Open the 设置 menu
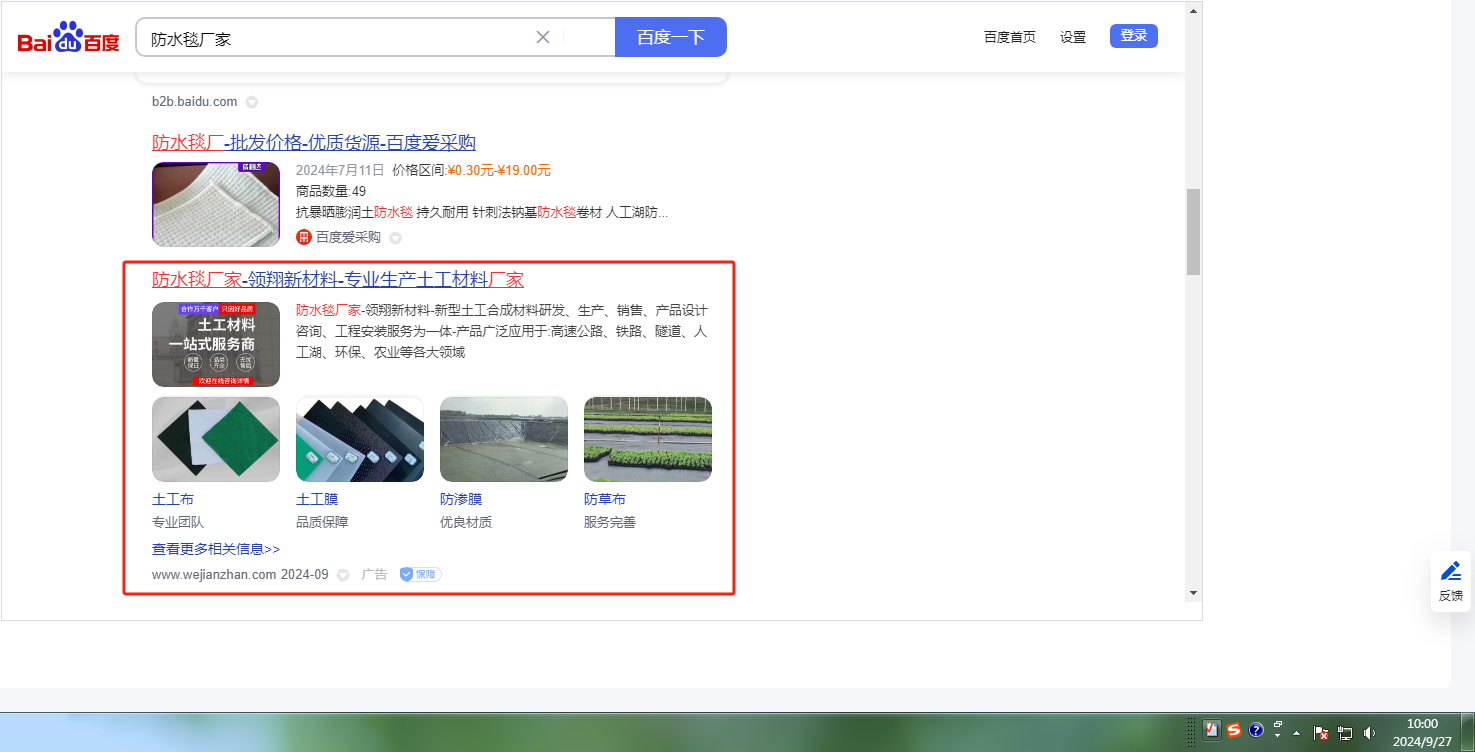The image size is (1475, 752). pos(1073,37)
